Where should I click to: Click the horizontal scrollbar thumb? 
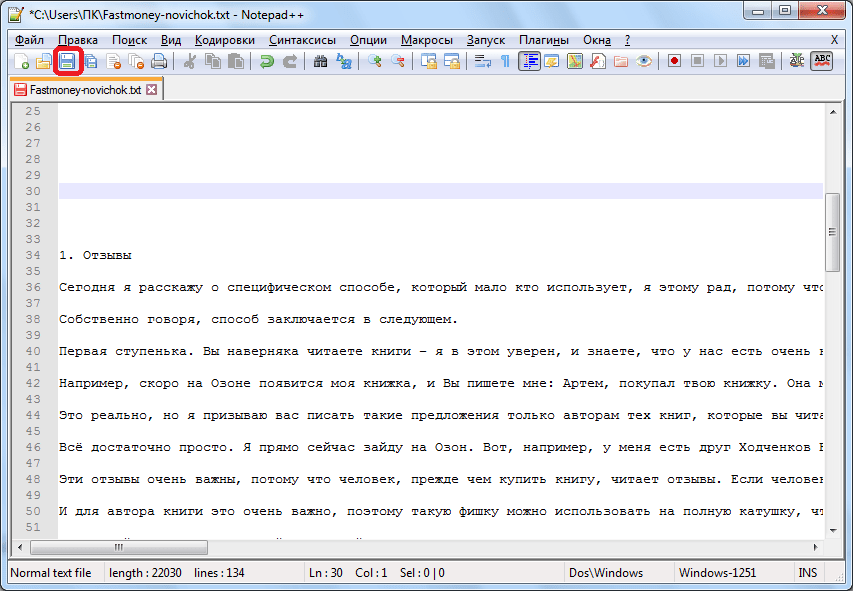click(118, 547)
